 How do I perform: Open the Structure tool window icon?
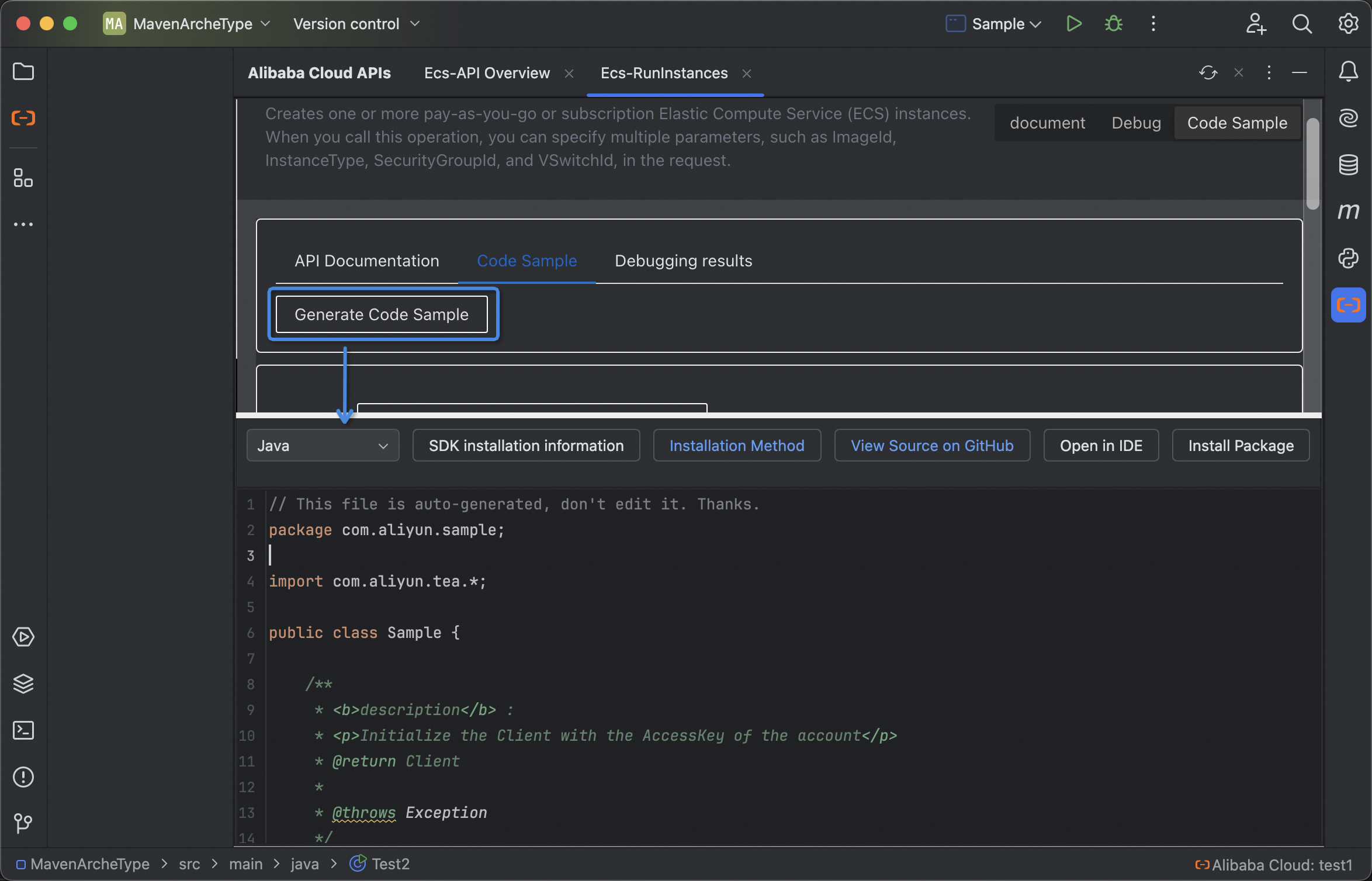point(23,178)
